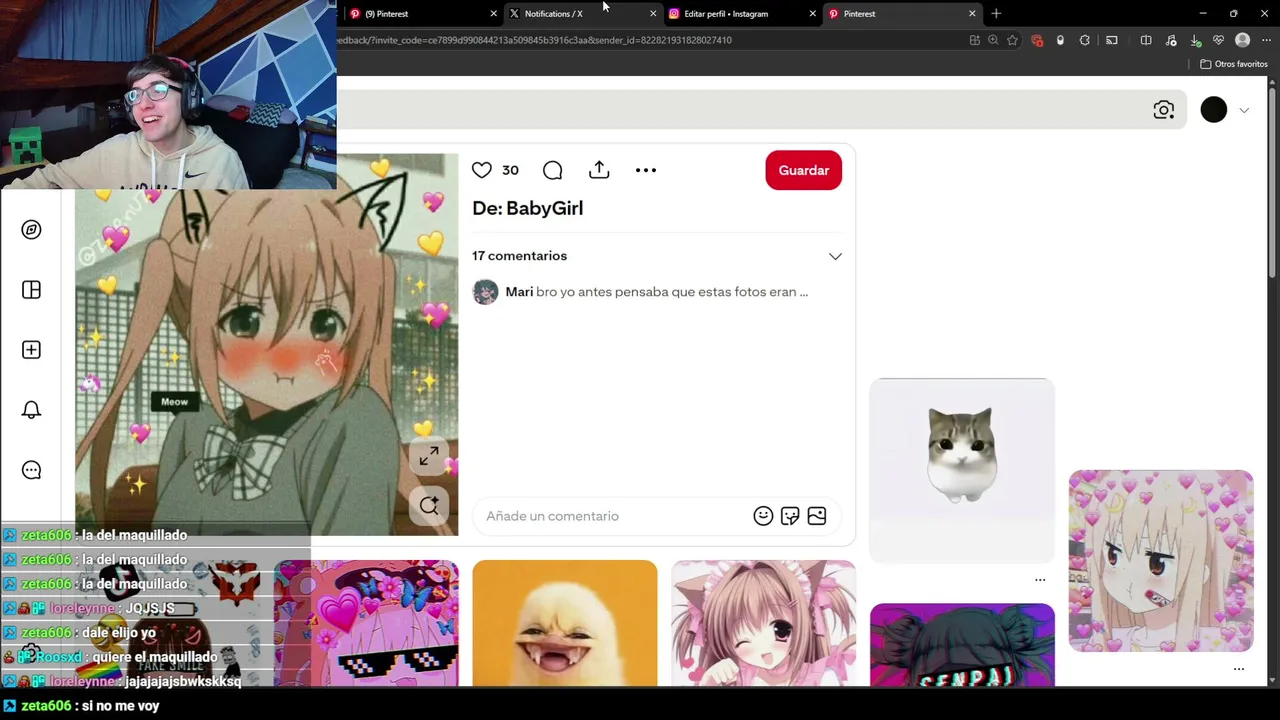1280x720 pixels.
Task: Open the cat pin thumbnail
Action: pos(962,470)
